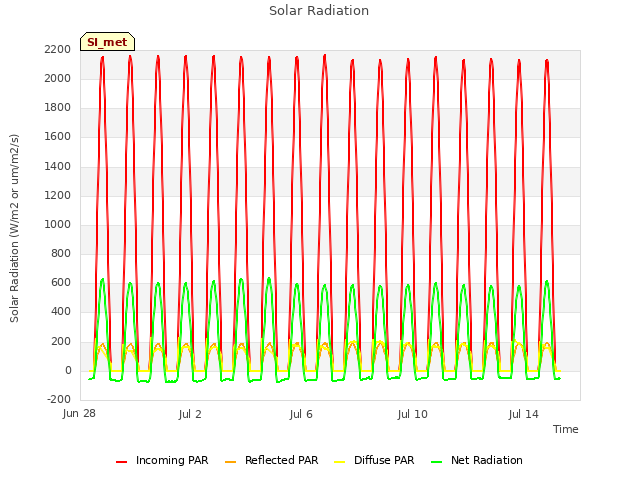
Task: Click the Solar Radiation chart title
Action: coord(319,11)
